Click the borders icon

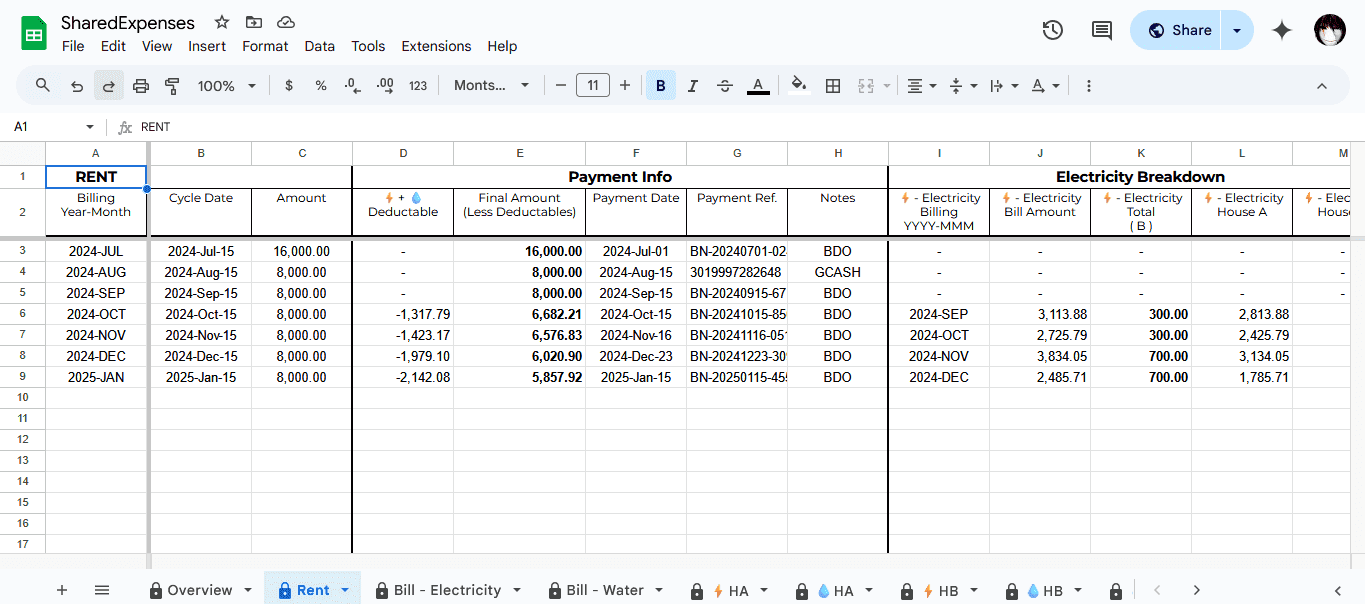[x=832, y=86]
